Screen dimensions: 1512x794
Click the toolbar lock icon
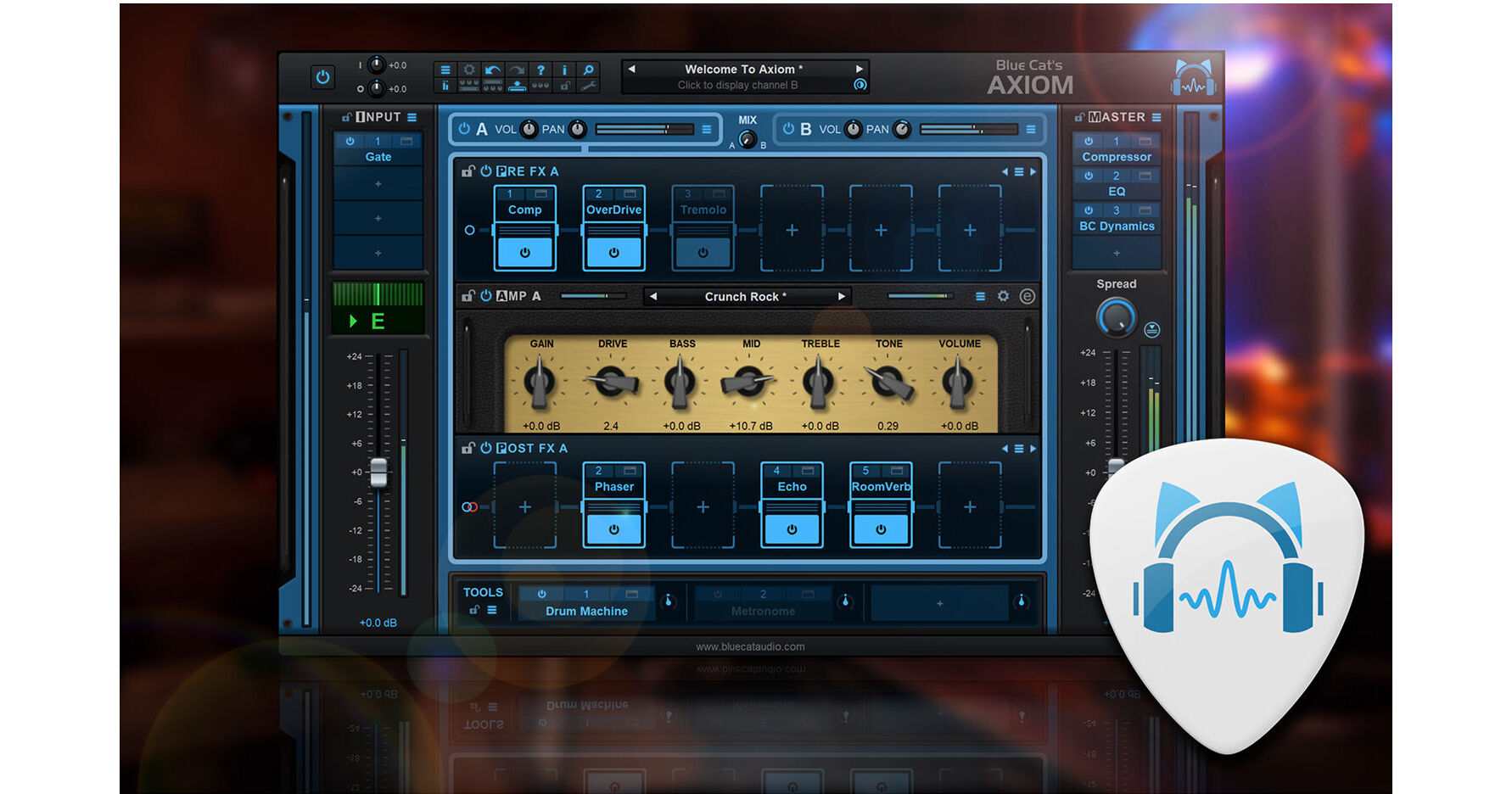point(564,86)
